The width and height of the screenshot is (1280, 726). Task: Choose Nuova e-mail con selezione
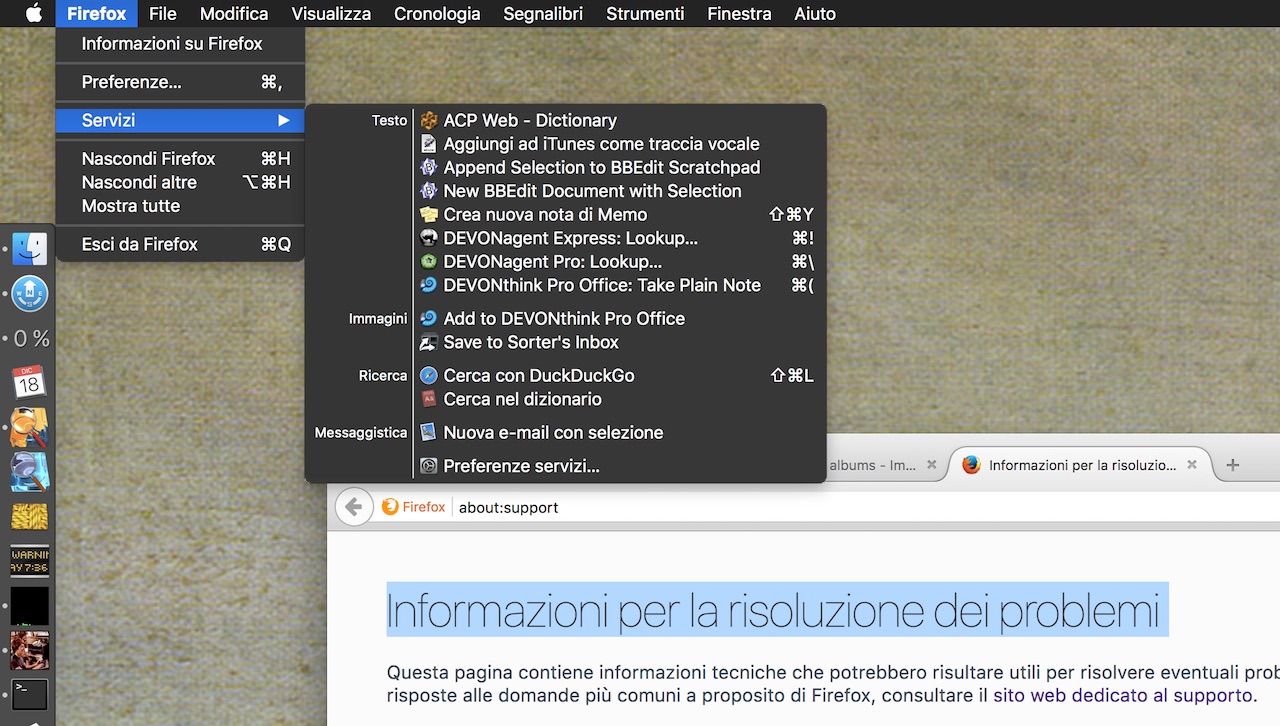620,432
